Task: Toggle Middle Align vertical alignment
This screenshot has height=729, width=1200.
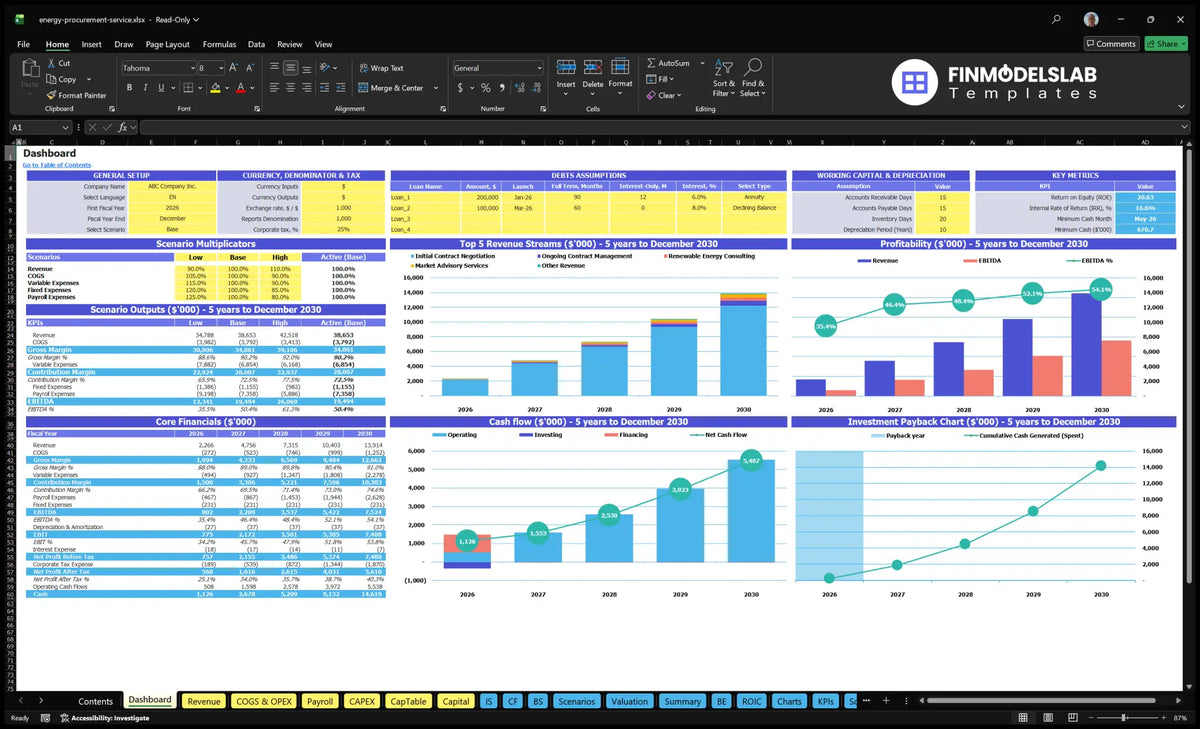Action: tap(290, 68)
